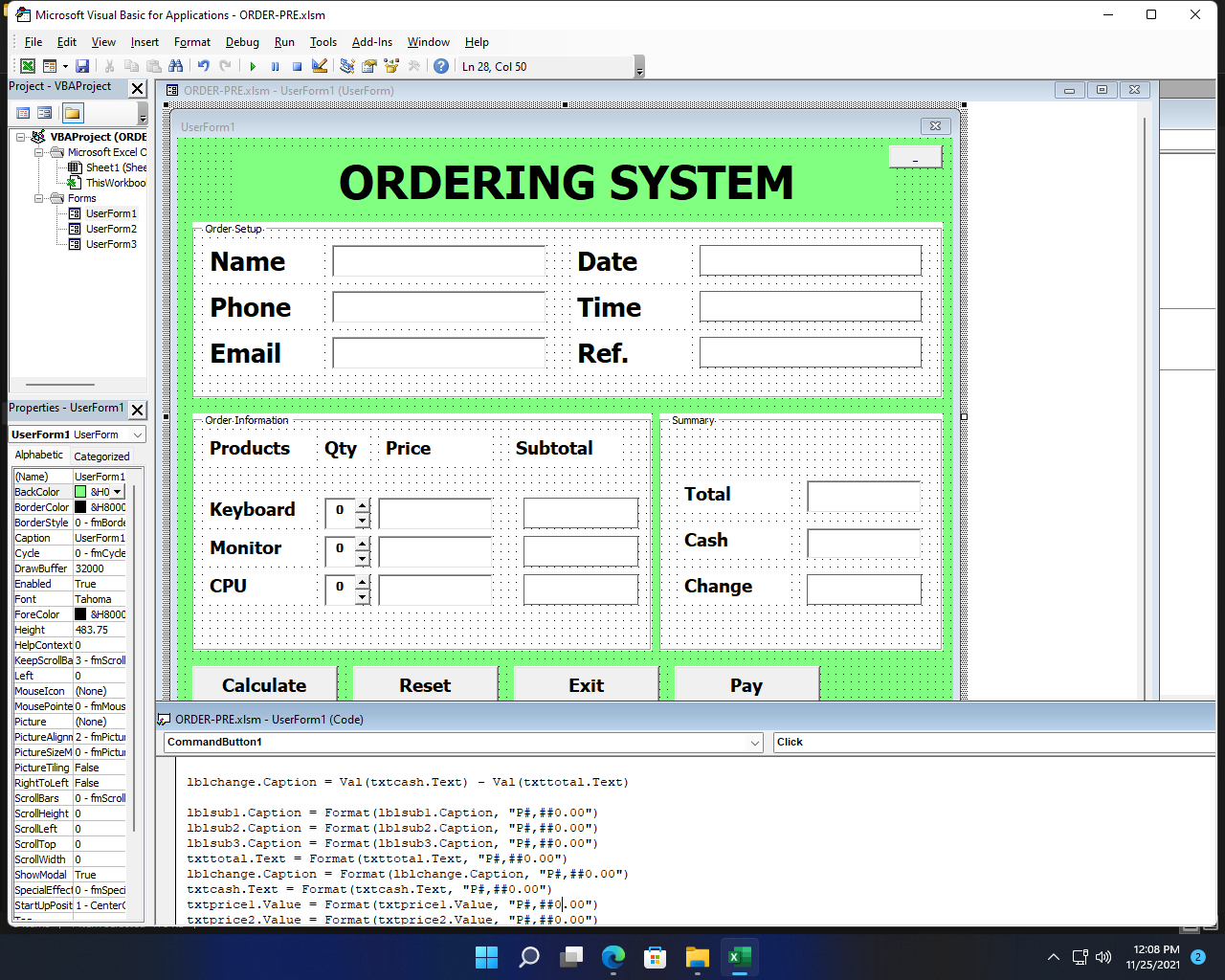The image size is (1225, 980).
Task: Run the Sub/UserForm with the green play icon
Action: (x=253, y=66)
